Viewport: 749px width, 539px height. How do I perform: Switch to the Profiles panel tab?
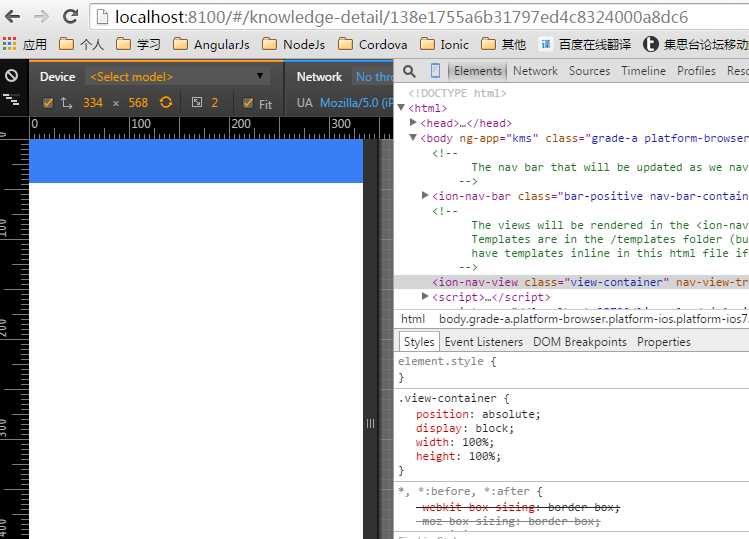(x=696, y=71)
